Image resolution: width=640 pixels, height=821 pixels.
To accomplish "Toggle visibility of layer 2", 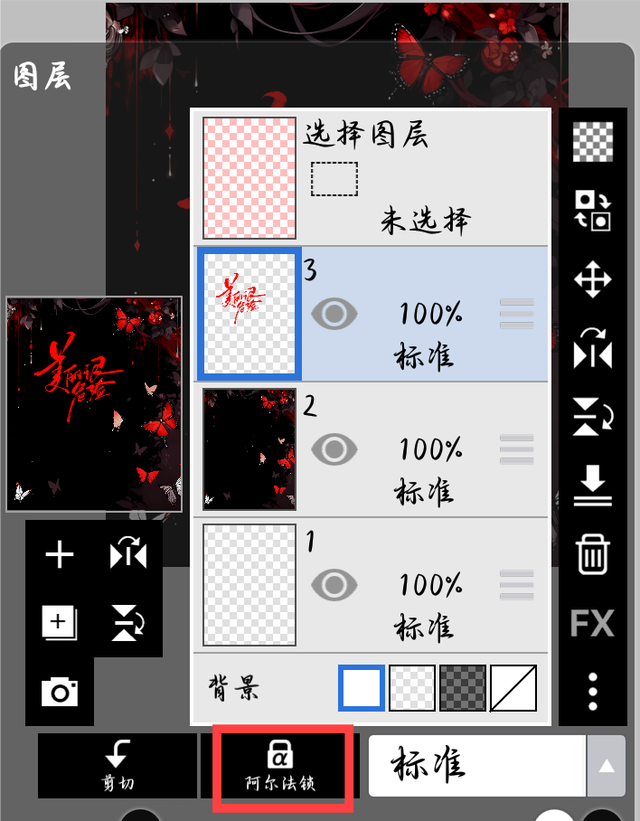I will pyautogui.click(x=334, y=449).
